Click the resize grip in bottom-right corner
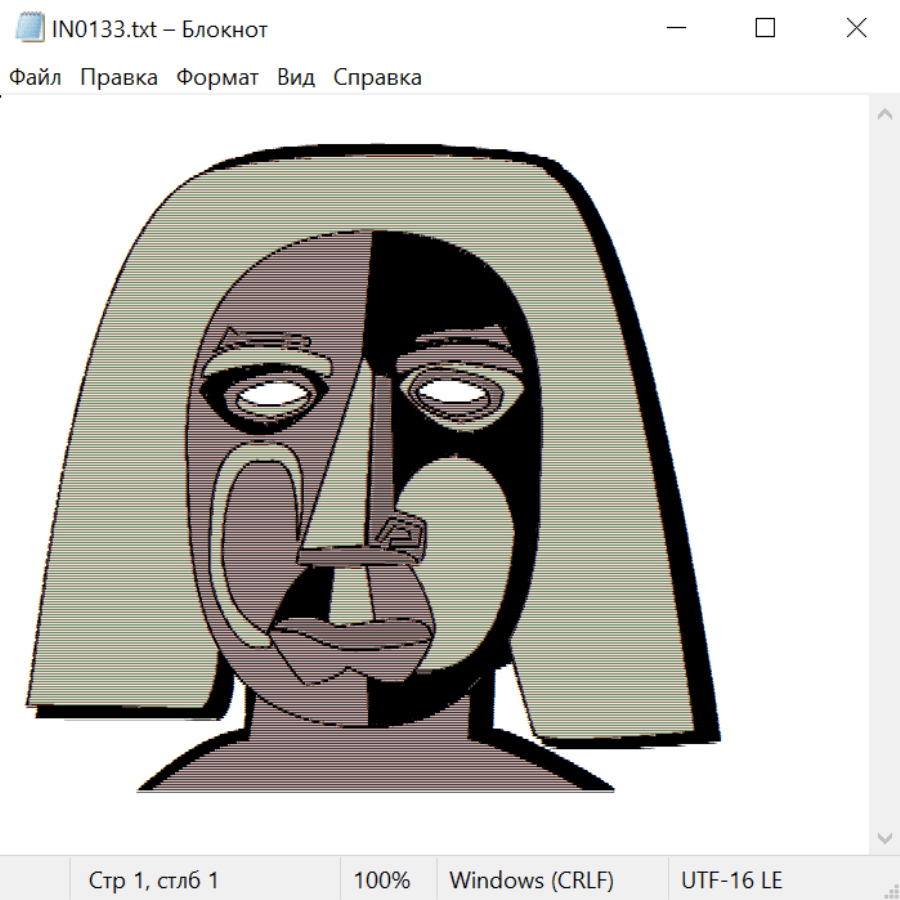 coord(890,890)
